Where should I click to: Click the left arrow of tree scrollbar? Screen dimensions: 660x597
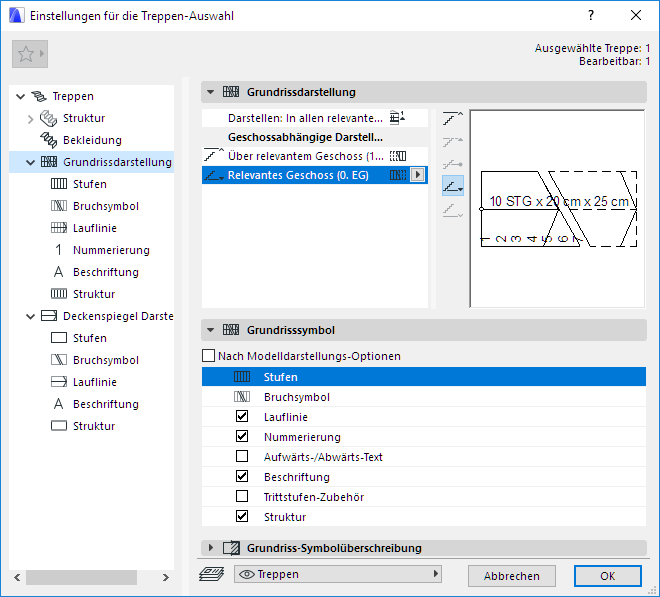[17, 578]
